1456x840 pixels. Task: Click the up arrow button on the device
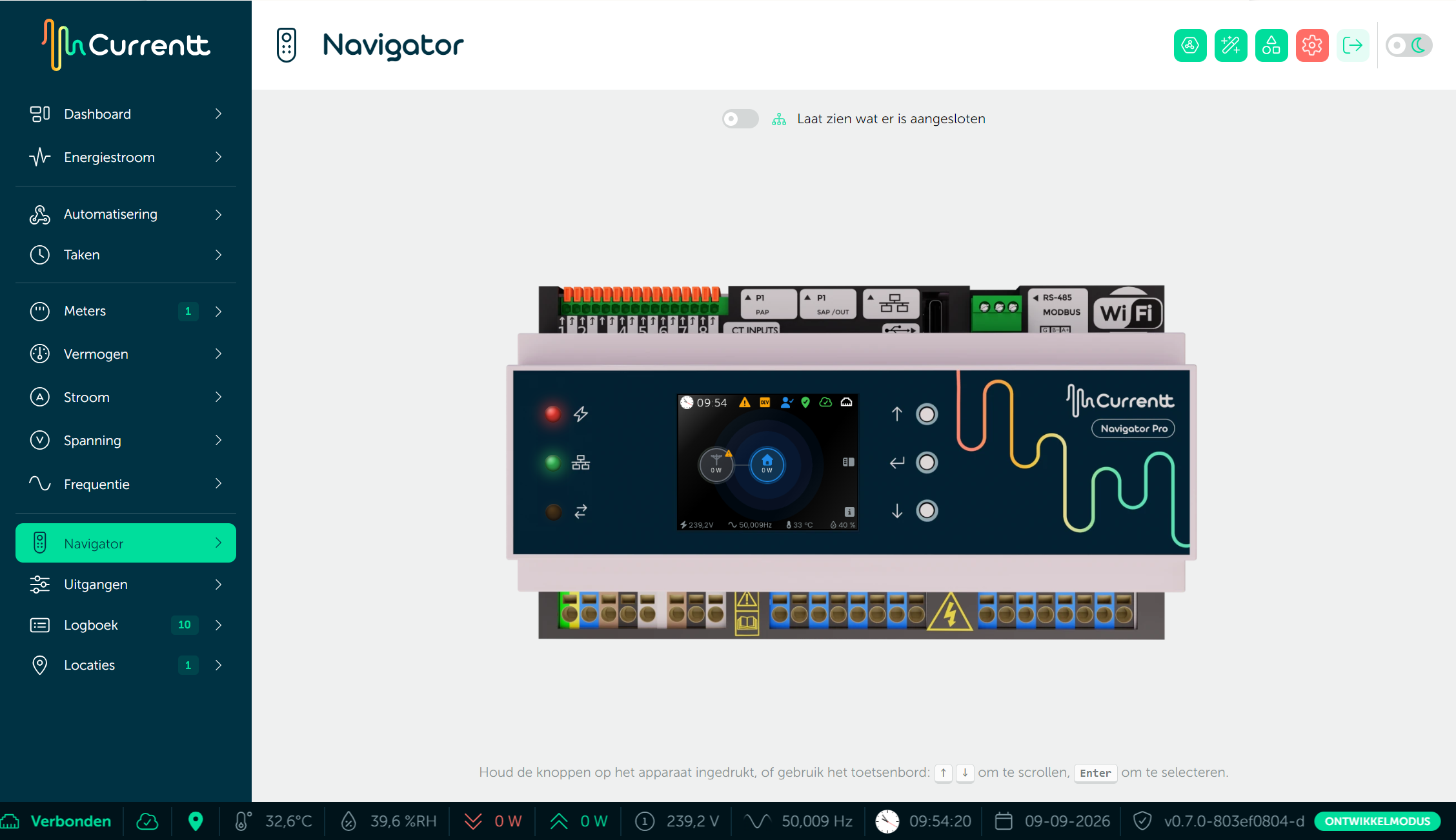(x=927, y=414)
